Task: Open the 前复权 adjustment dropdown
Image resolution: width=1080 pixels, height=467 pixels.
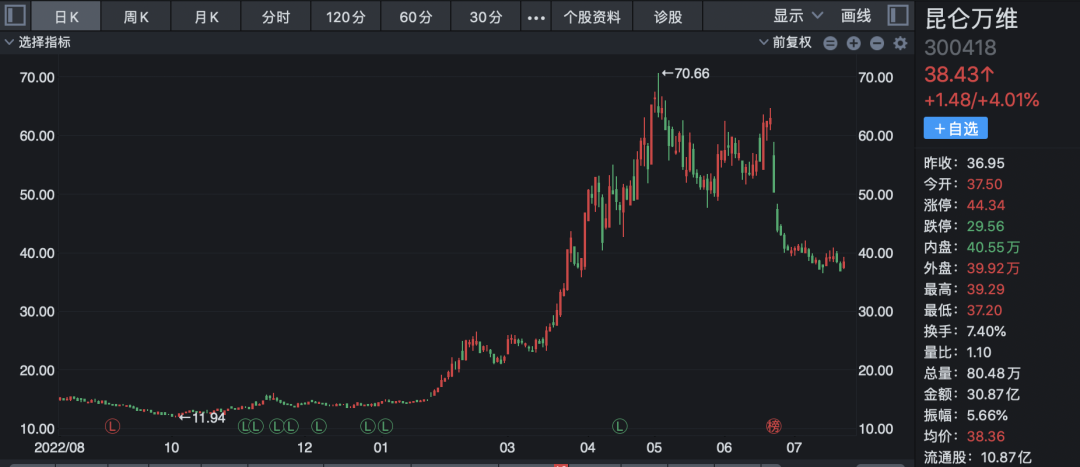Action: [x=786, y=43]
